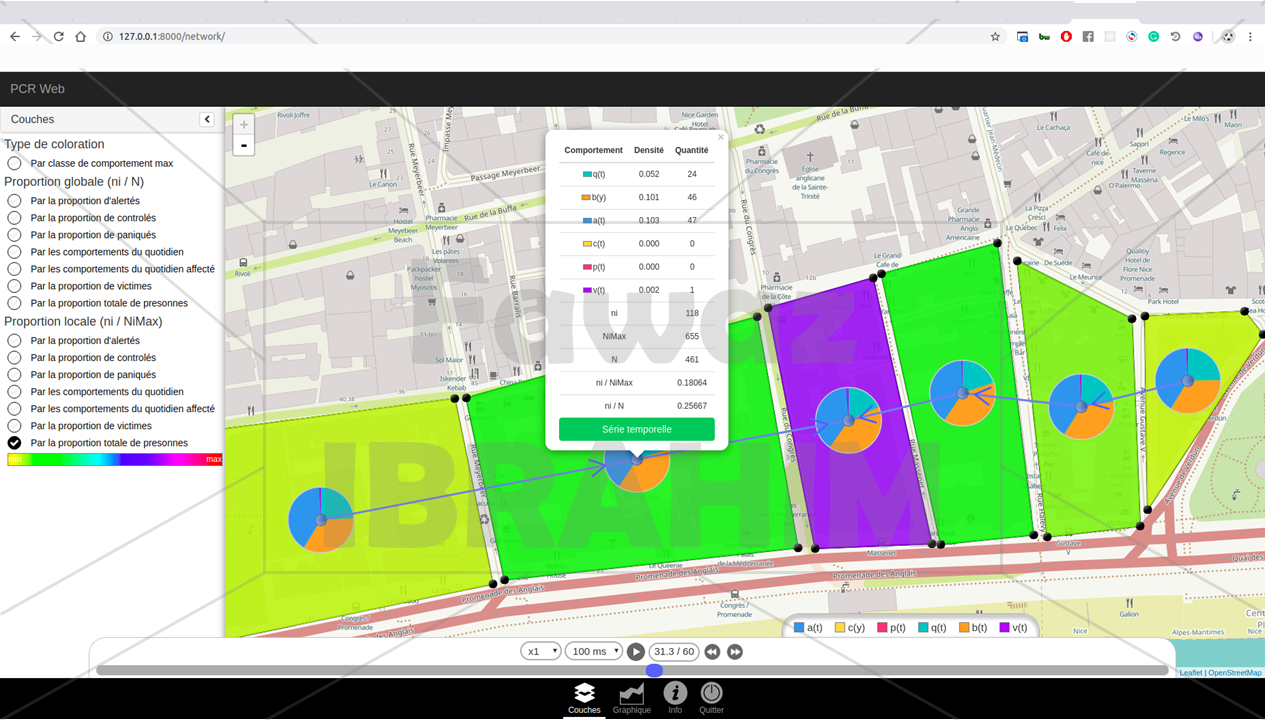Screen dimensions: 1265x720
Task: Zoom in the map with plus button
Action: coord(243,125)
